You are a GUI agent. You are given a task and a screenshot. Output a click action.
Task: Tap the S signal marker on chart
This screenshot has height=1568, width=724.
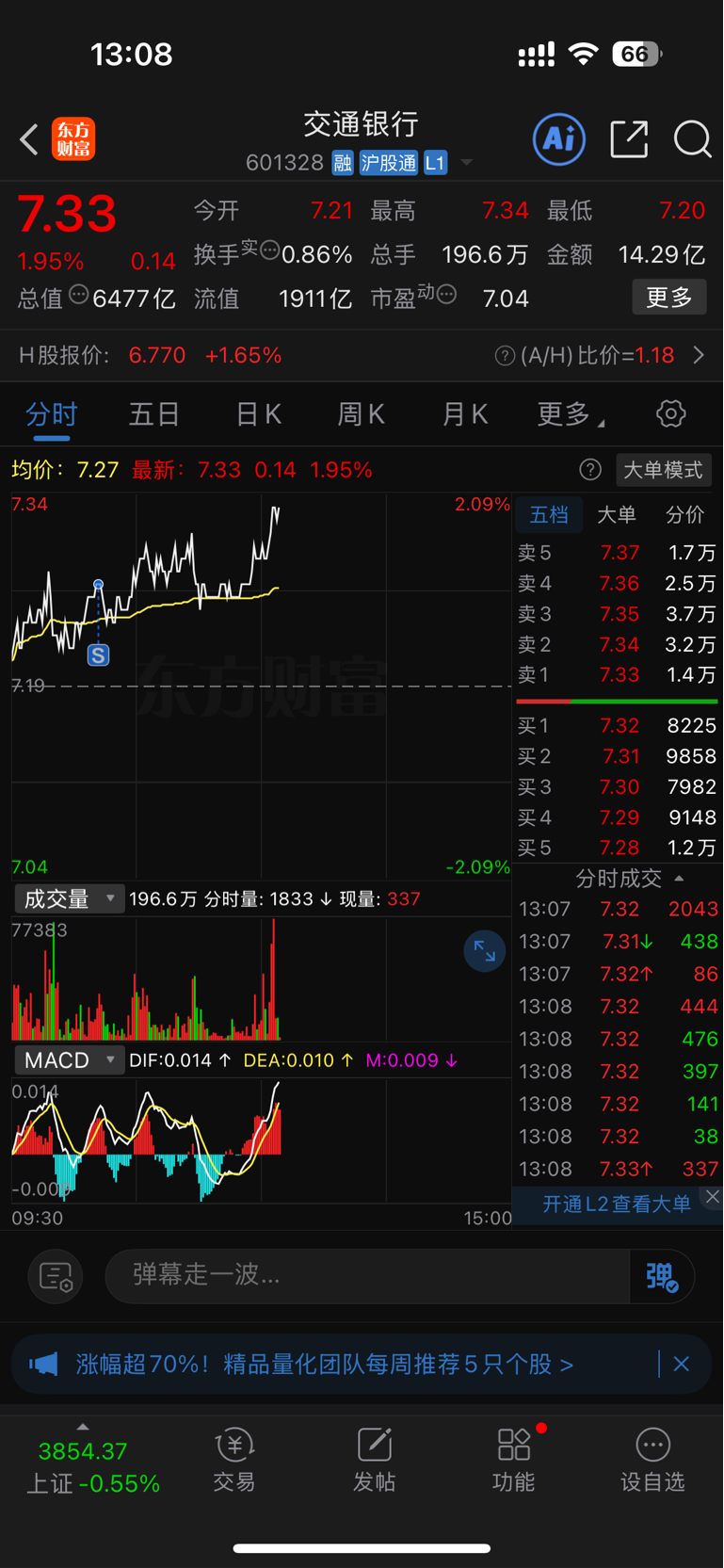pos(98,655)
